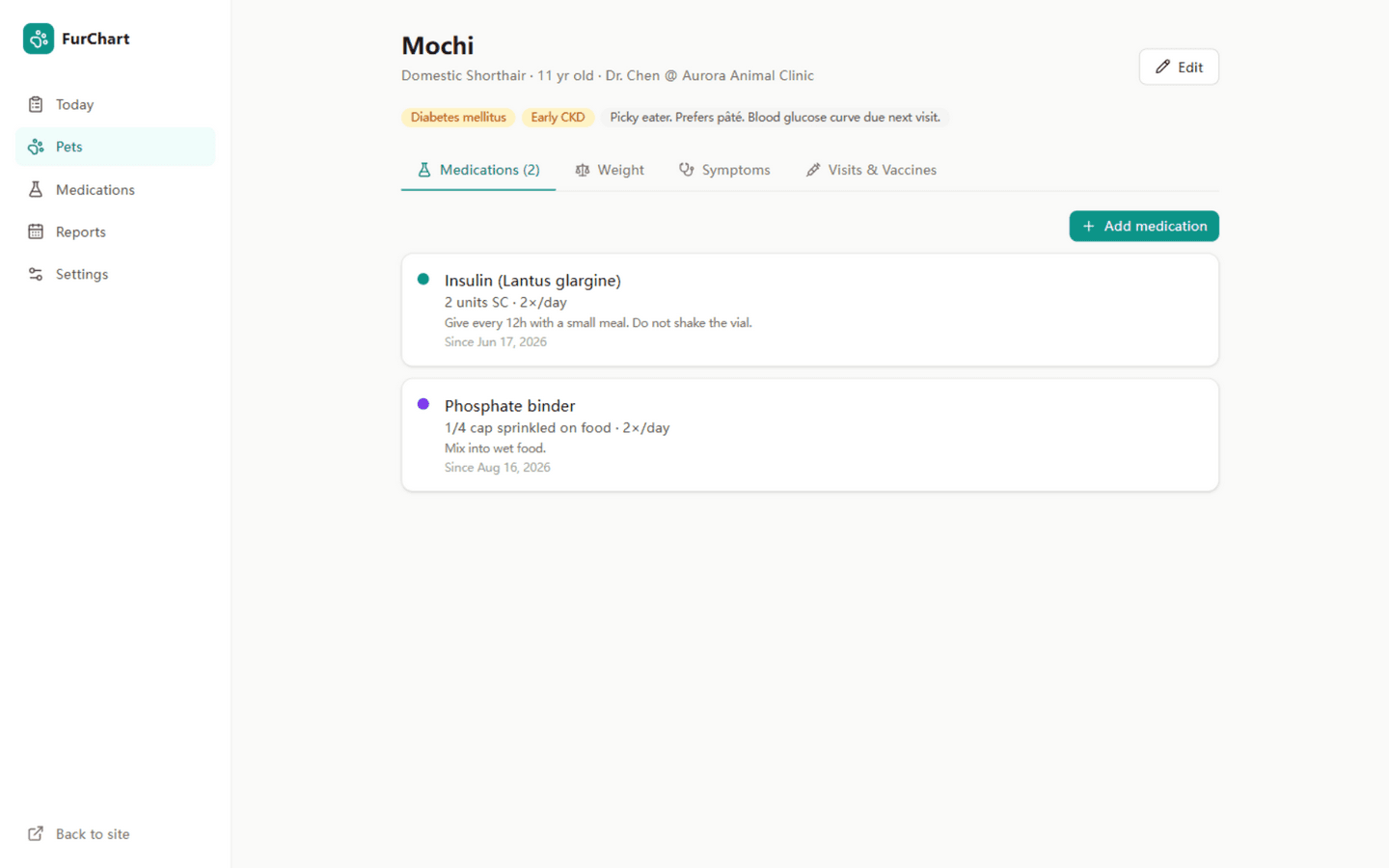
Task: Click the Reports calendar icon in sidebar
Action: [x=36, y=231]
